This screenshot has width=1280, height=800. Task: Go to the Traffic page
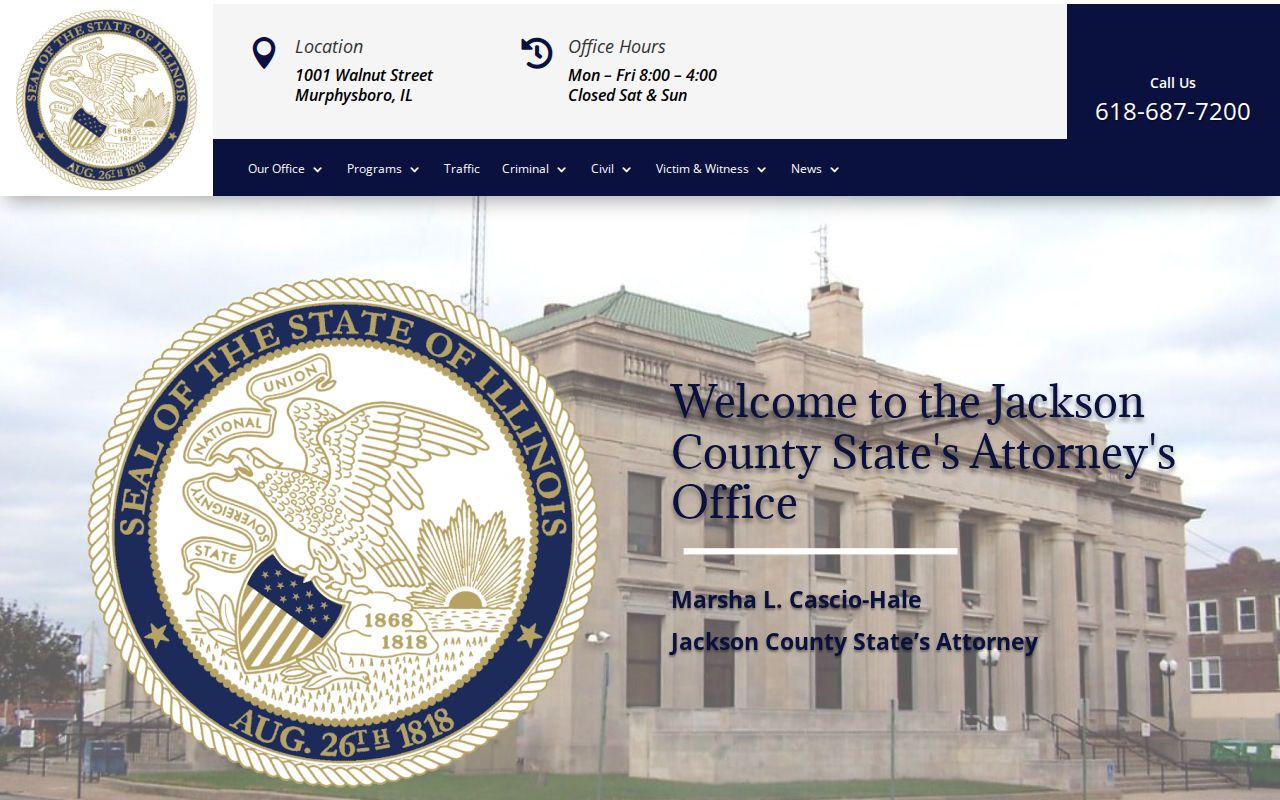[x=462, y=169]
